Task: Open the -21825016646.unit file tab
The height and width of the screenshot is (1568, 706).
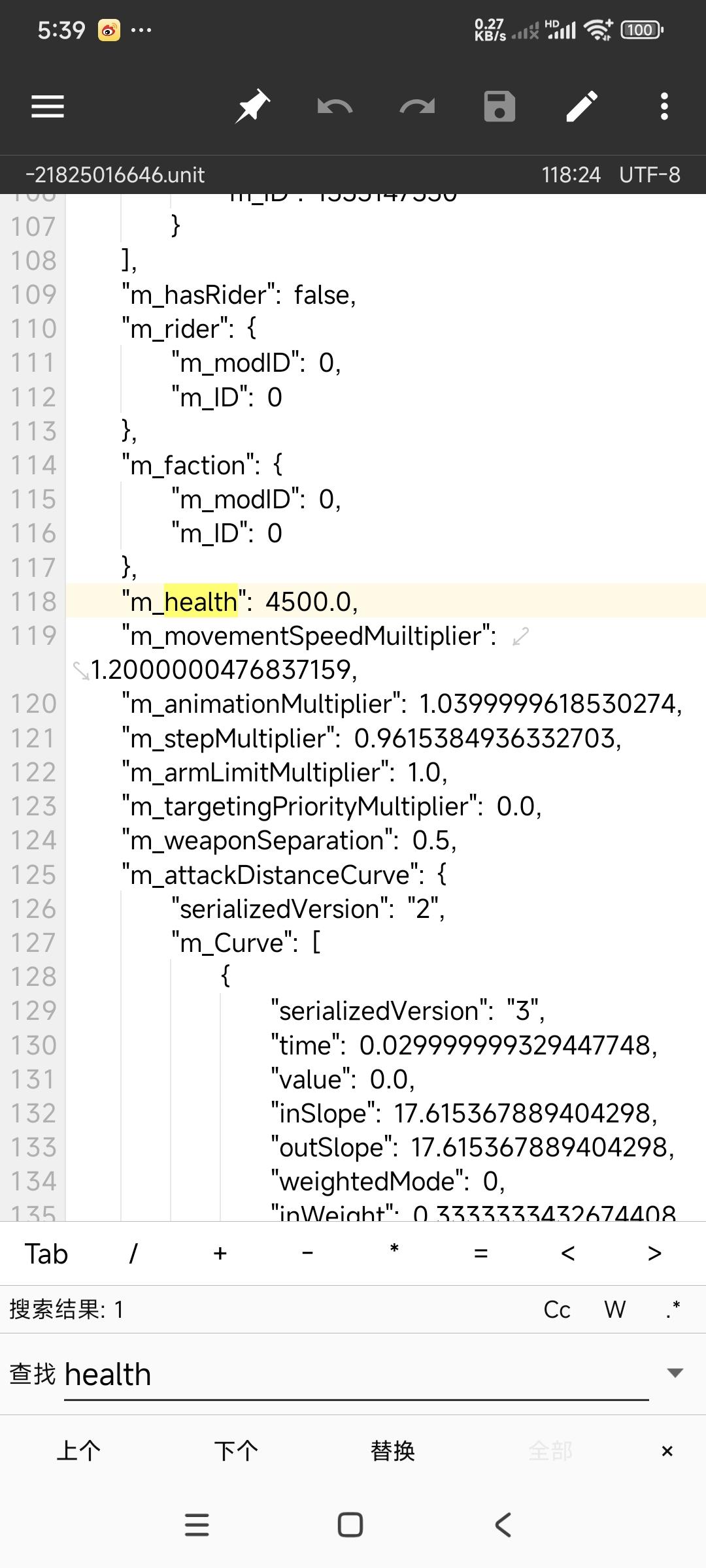Action: click(x=115, y=175)
